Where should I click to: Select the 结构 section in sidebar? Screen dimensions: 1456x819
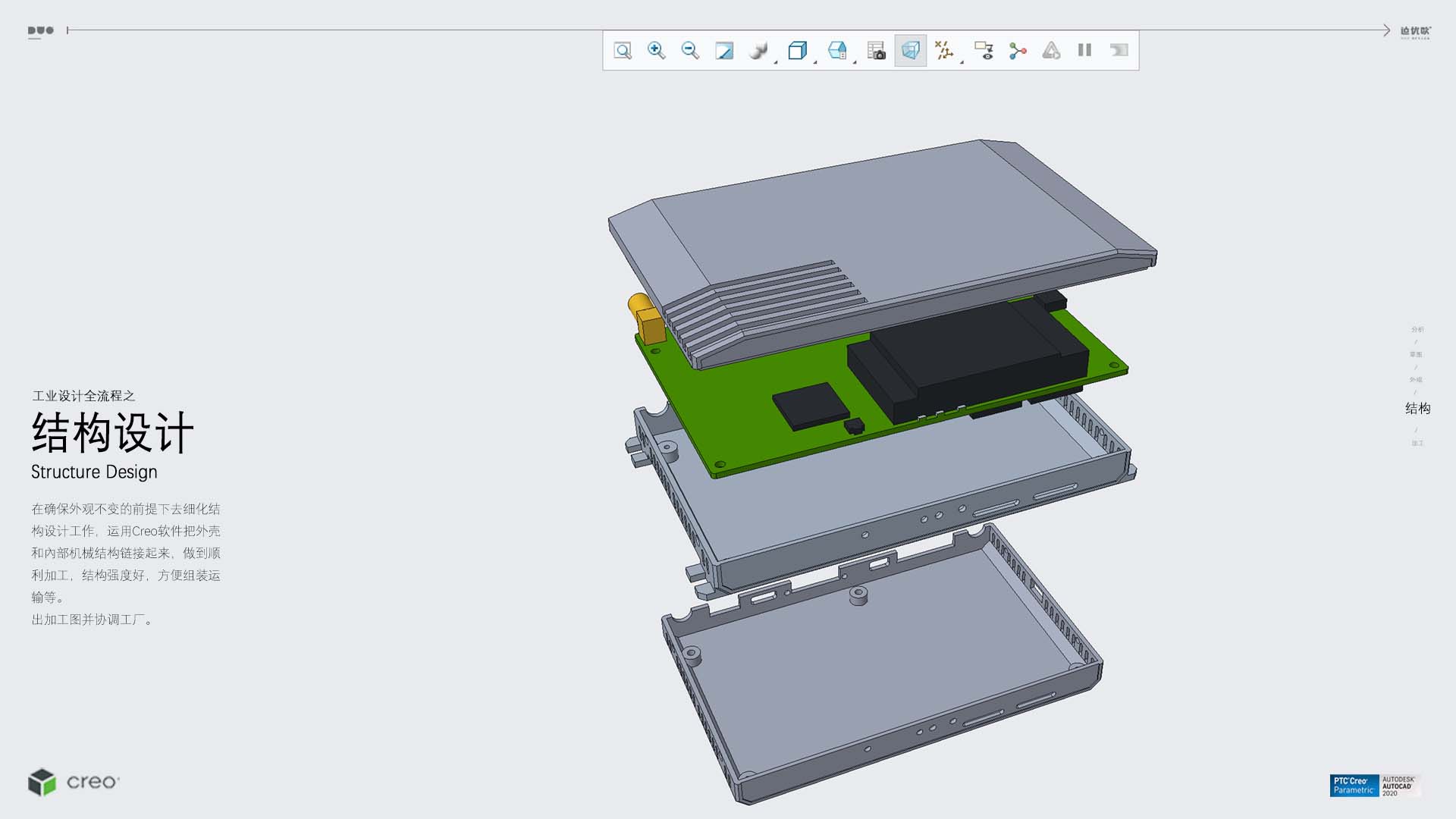[1417, 409]
